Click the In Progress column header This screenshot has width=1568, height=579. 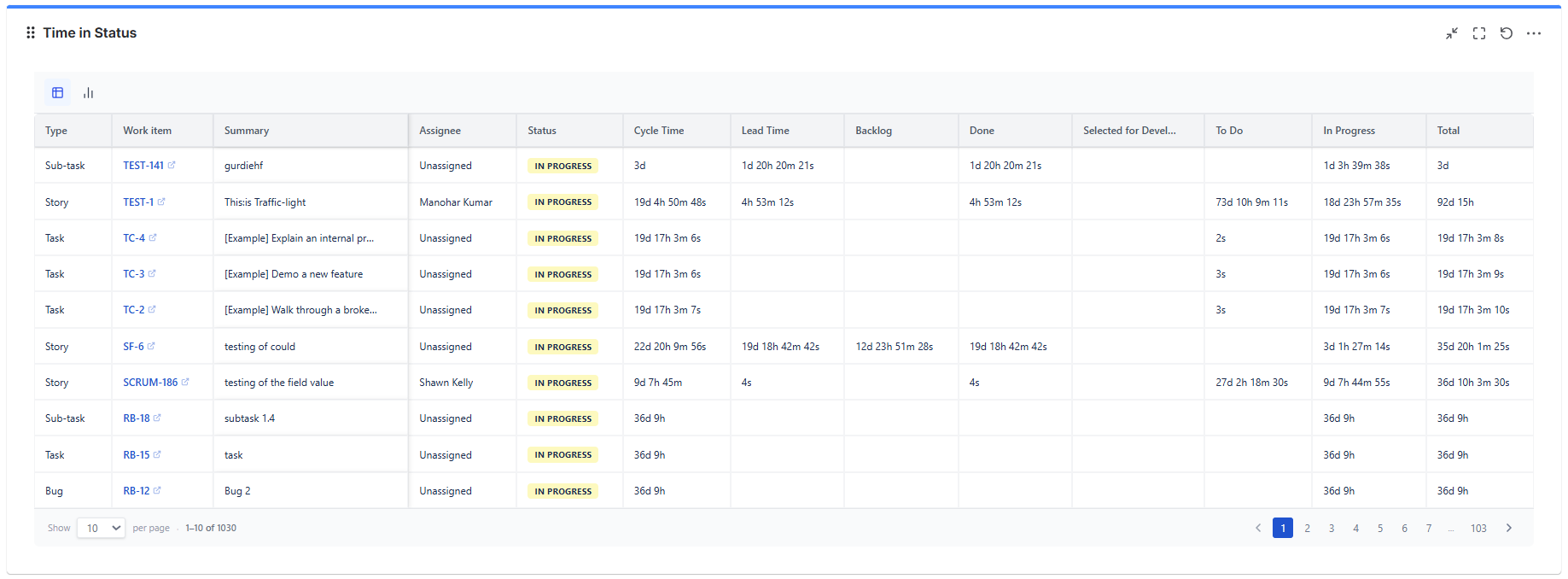[1368, 131]
